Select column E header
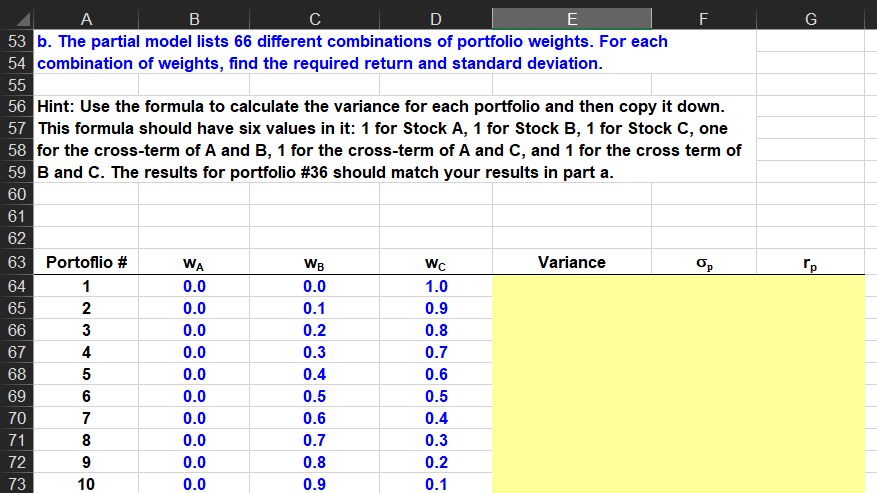Image resolution: width=877 pixels, height=493 pixels. pos(572,19)
